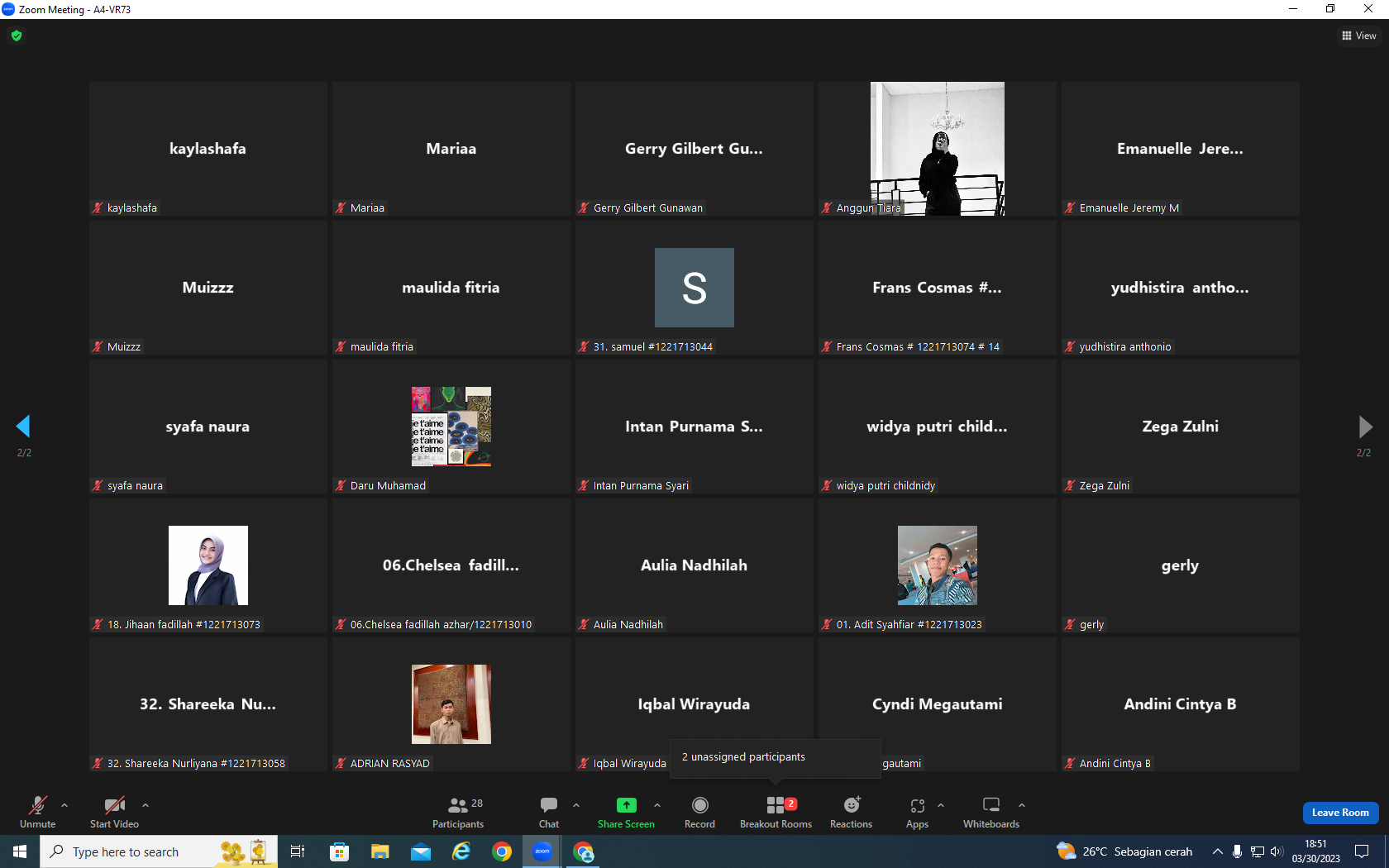Screen dimensions: 1389x868
Task: Expand audio options arrow beside Unmute
Action: 64,805
